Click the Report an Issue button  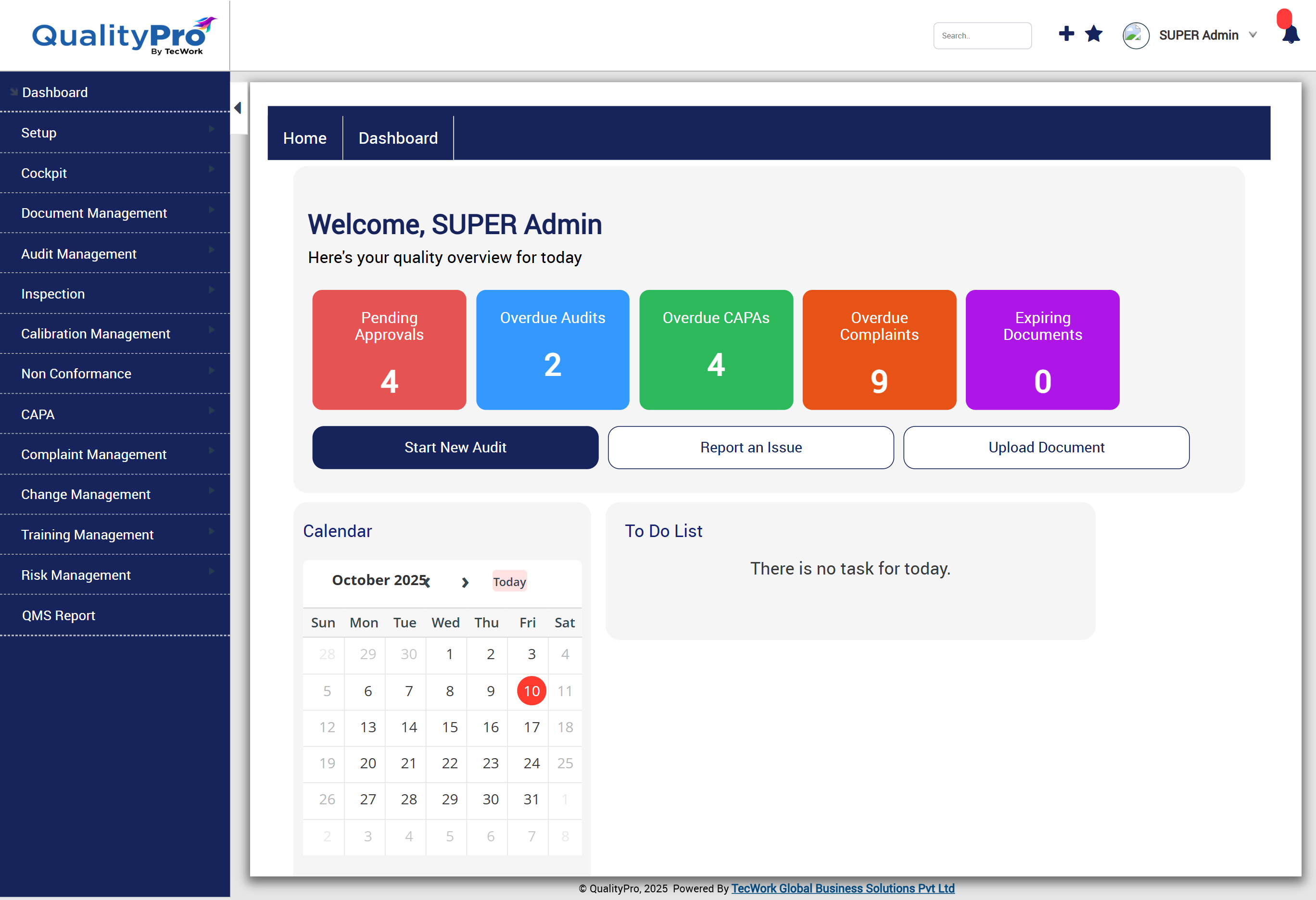750,447
